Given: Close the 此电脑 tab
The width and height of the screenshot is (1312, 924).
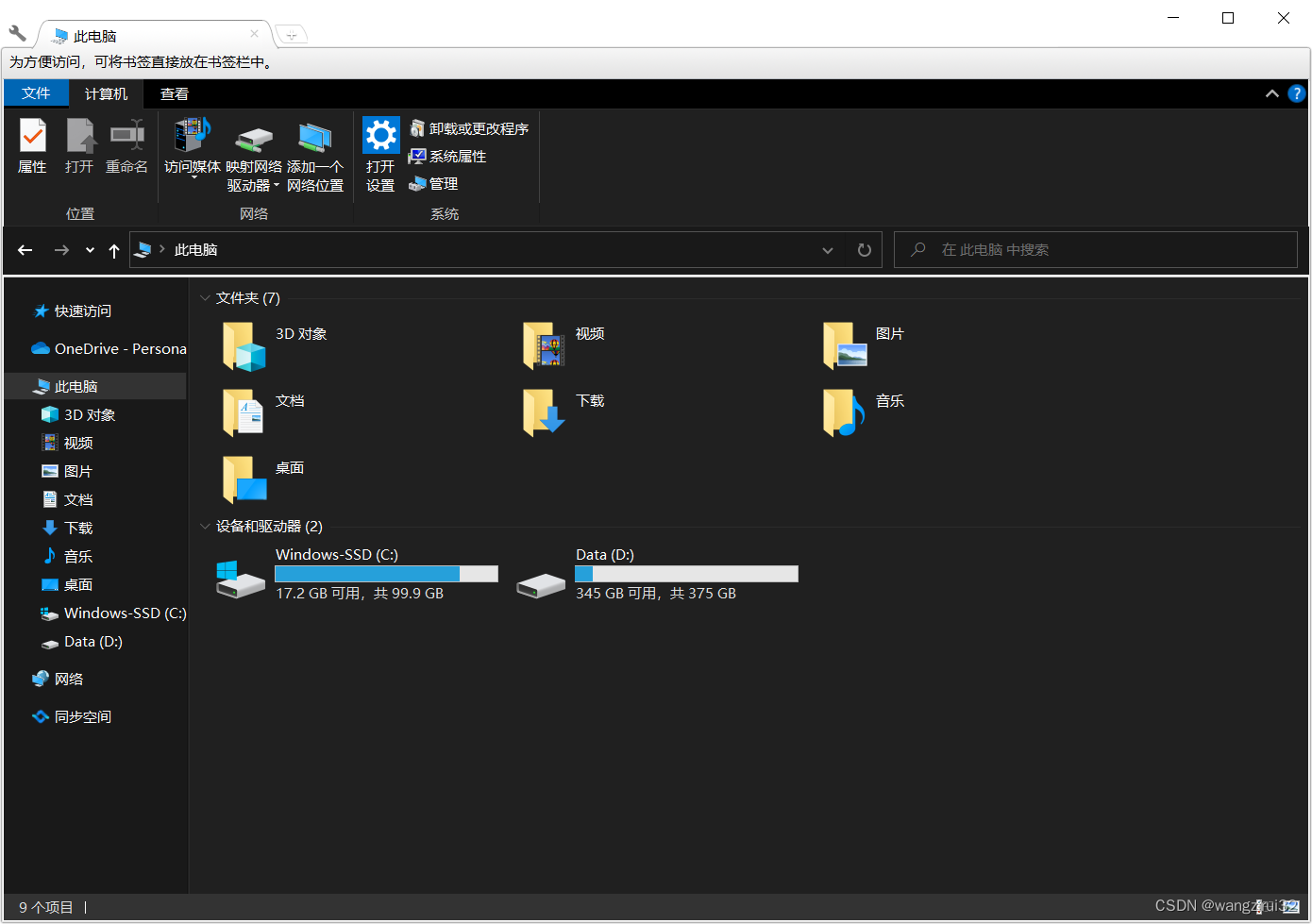Looking at the screenshot, I should pos(255,34).
